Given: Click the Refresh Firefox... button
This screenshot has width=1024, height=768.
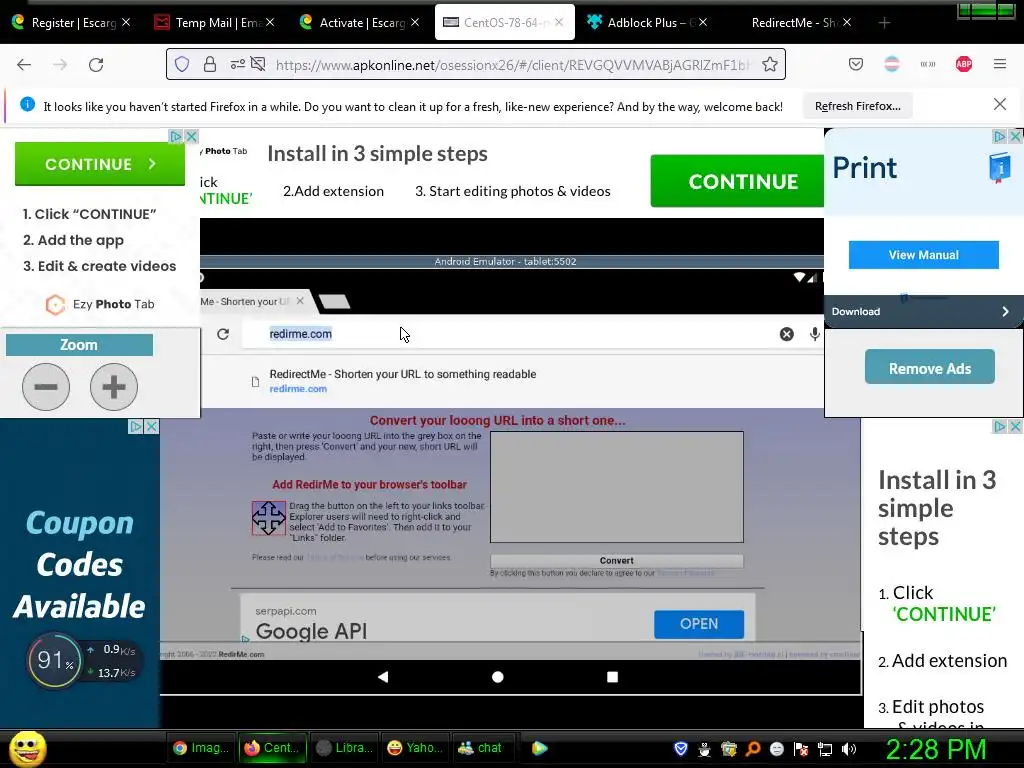Looking at the screenshot, I should coord(857,106).
